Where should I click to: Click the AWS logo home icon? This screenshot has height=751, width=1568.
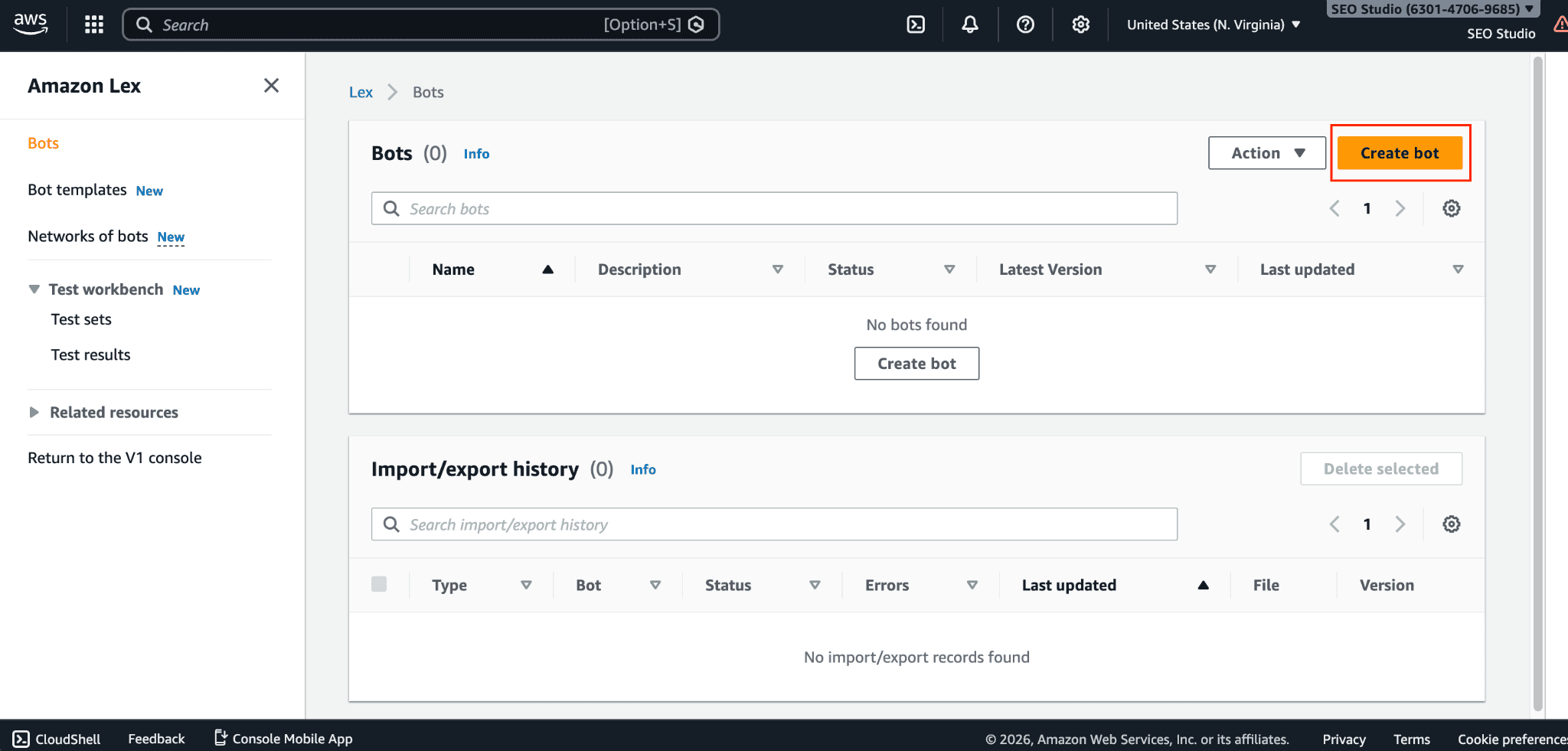(x=31, y=24)
